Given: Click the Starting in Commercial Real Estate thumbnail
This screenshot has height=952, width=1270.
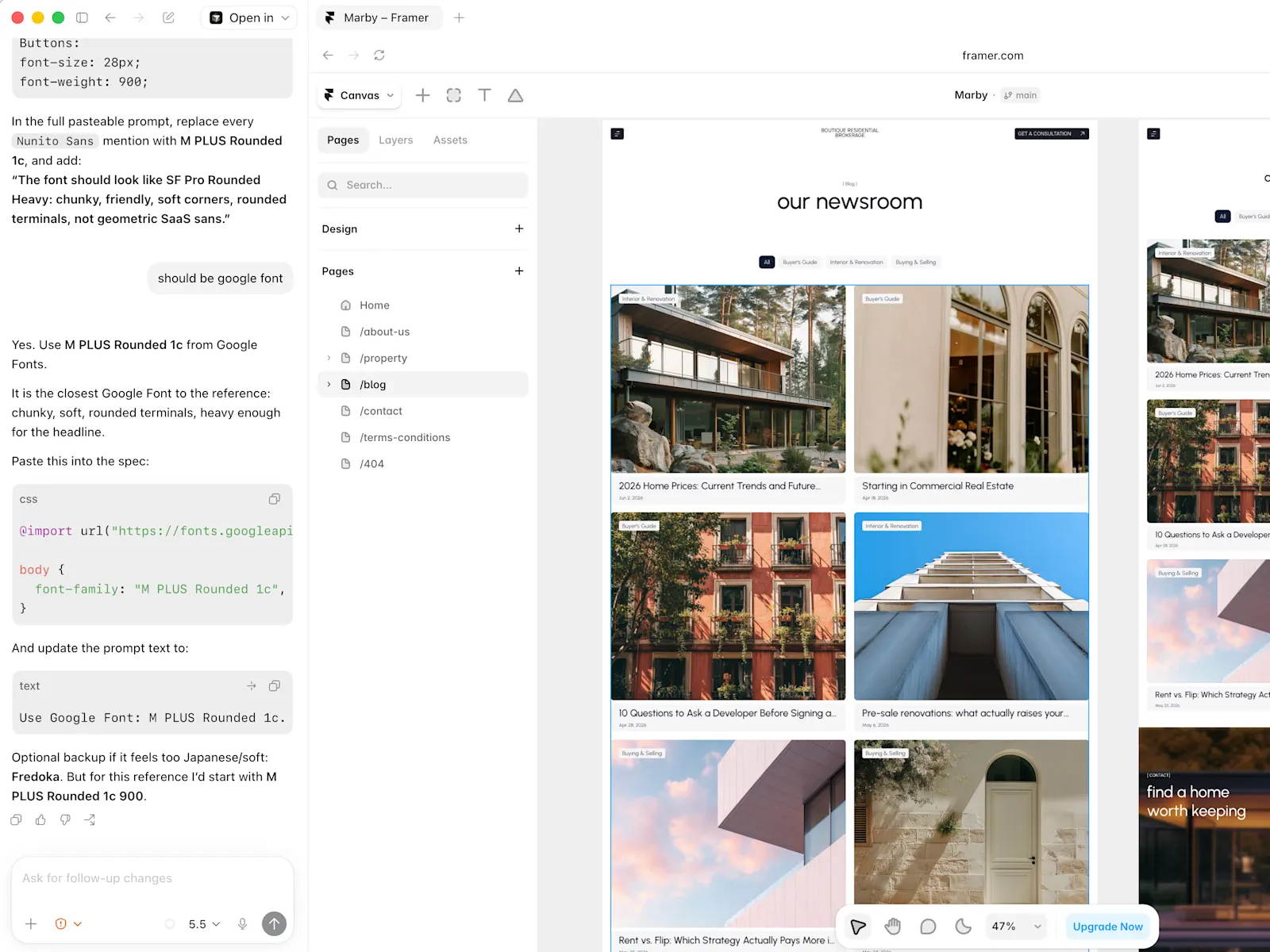Looking at the screenshot, I should click(x=971, y=379).
